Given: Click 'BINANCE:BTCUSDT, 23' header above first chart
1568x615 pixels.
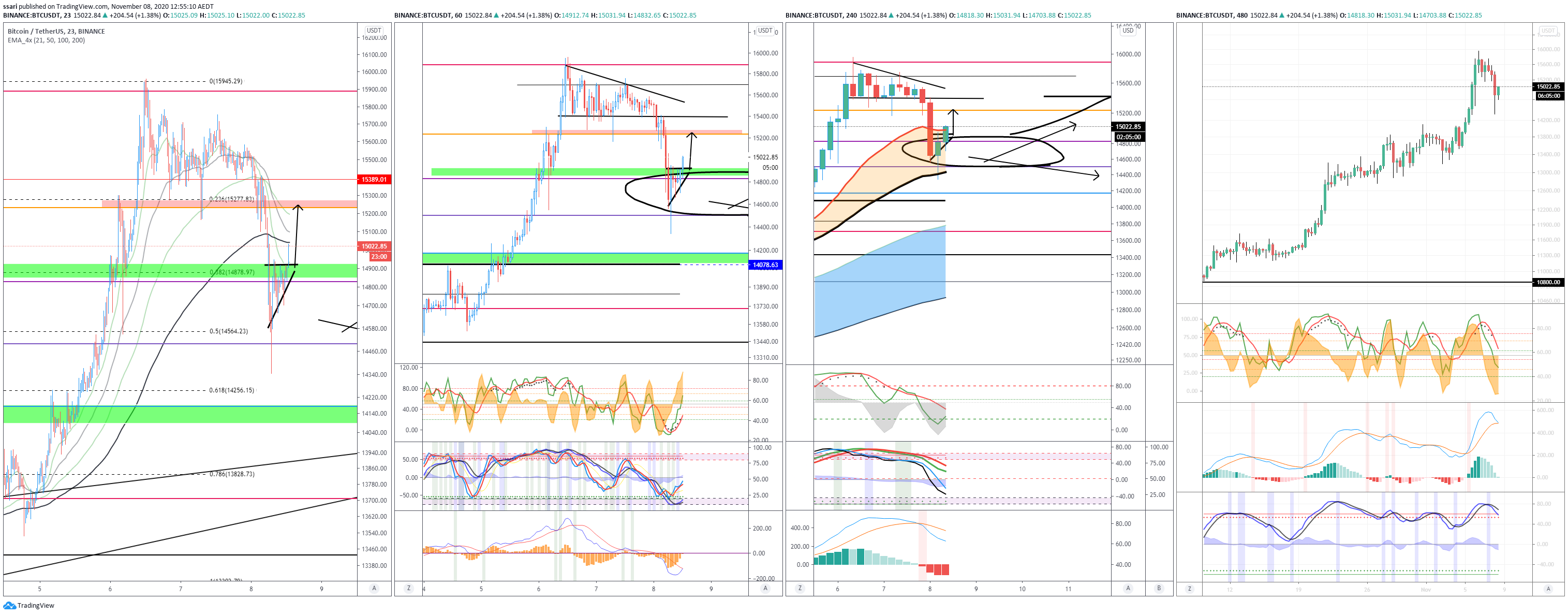Looking at the screenshot, I should tap(37, 15).
